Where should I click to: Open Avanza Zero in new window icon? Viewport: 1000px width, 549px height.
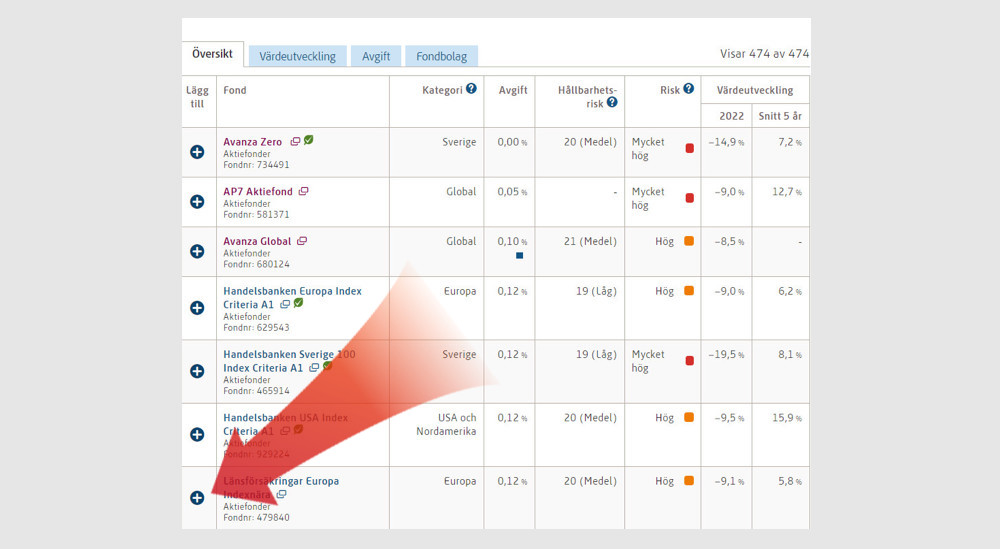(x=296, y=141)
